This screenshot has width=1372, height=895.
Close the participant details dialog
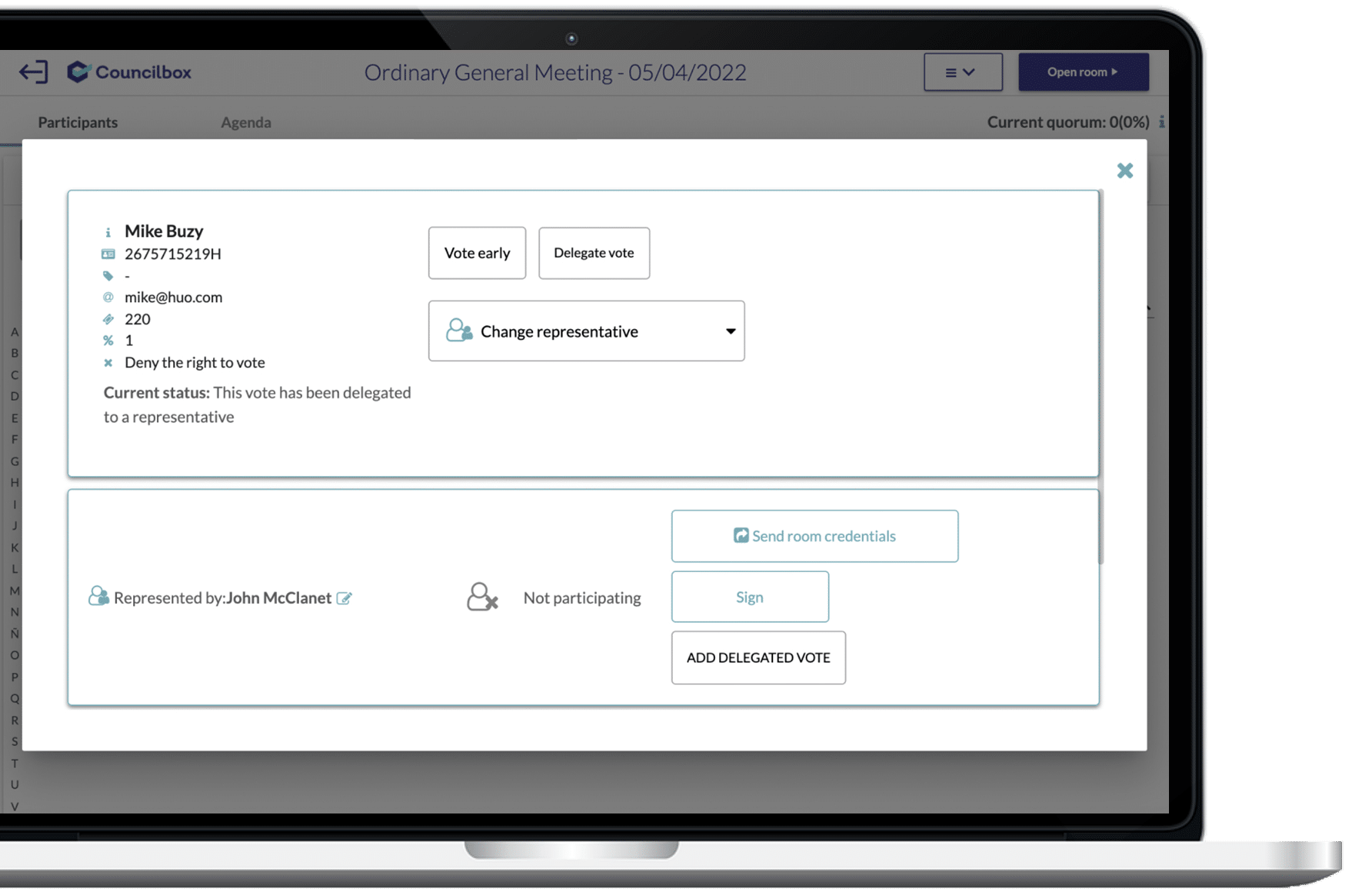pyautogui.click(x=1124, y=171)
